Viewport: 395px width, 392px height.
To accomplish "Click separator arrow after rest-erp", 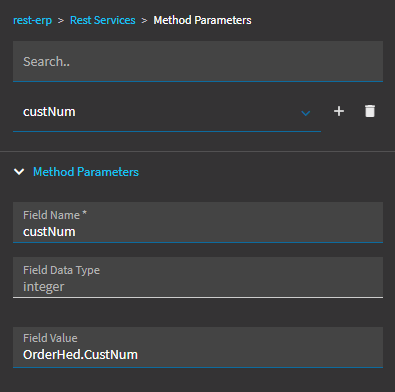I will 61,21.
